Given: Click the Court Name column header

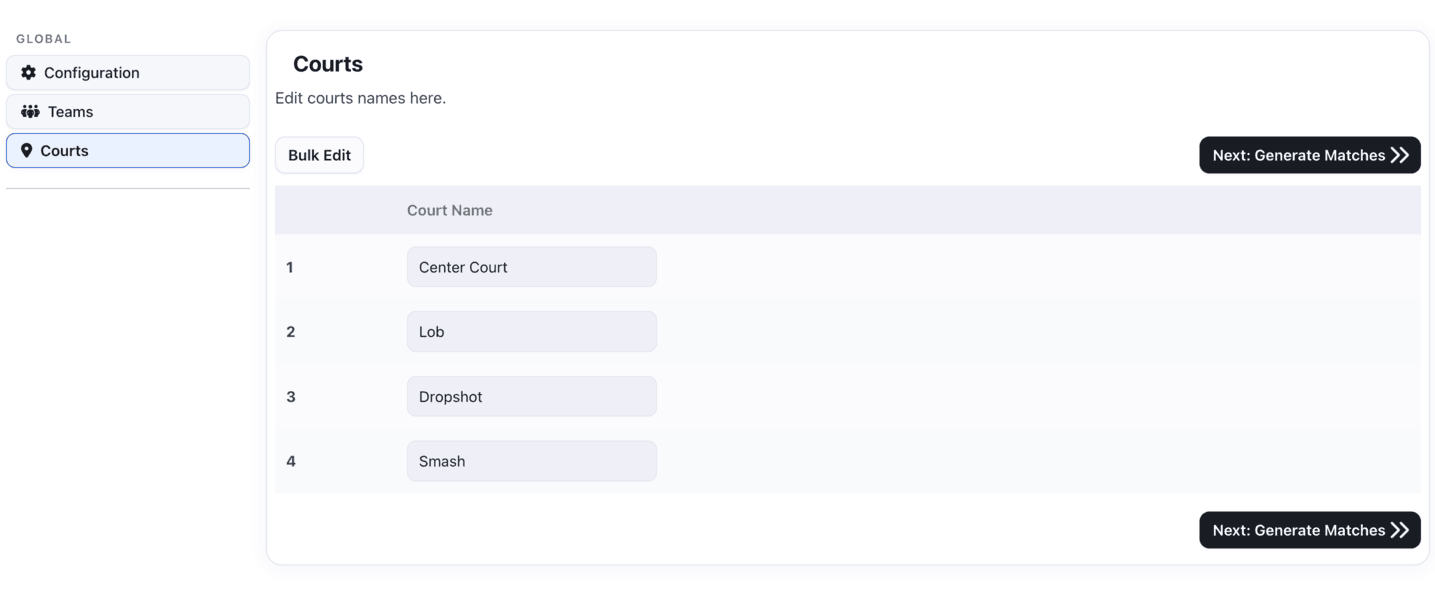Looking at the screenshot, I should [449, 209].
